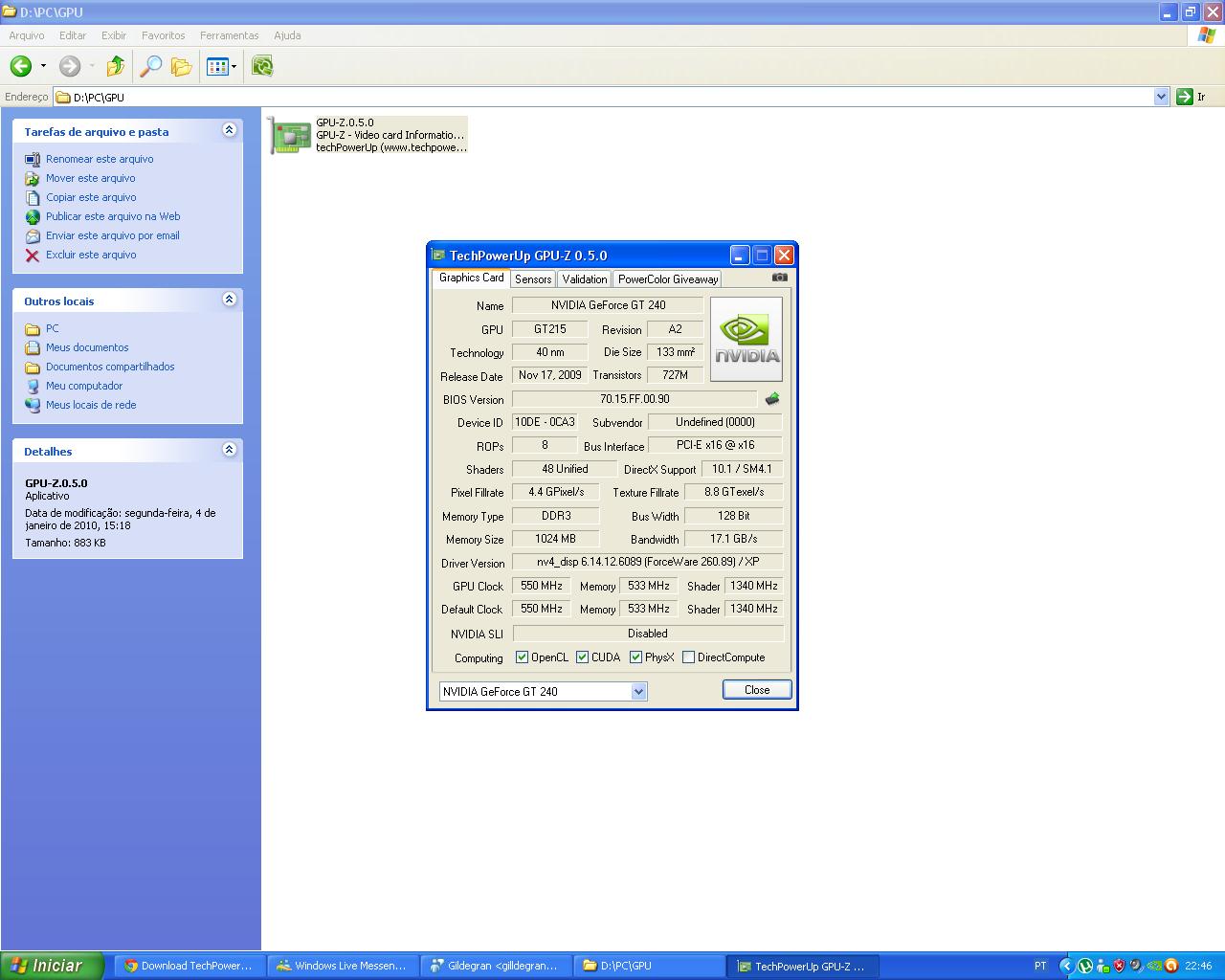Viewport: 1225px width, 980px height.
Task: Click Excluir este arquivo link
Action: tap(91, 255)
